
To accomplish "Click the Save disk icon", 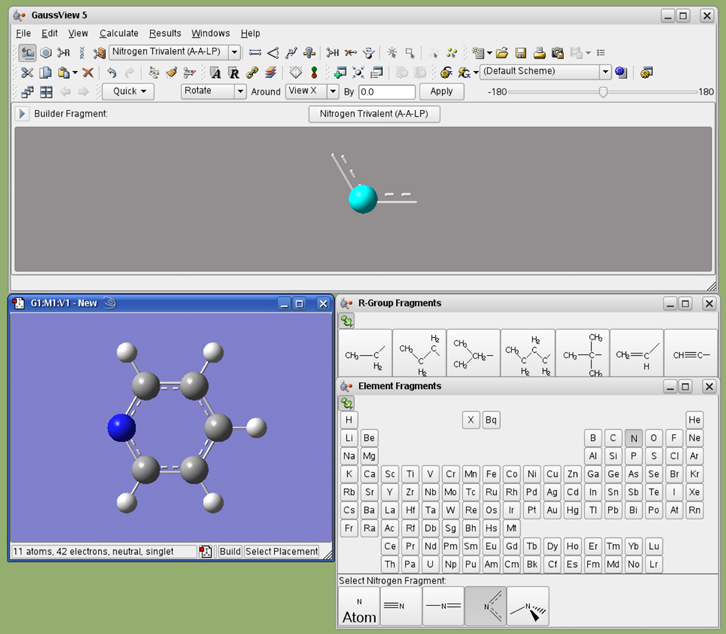I will 521,53.
